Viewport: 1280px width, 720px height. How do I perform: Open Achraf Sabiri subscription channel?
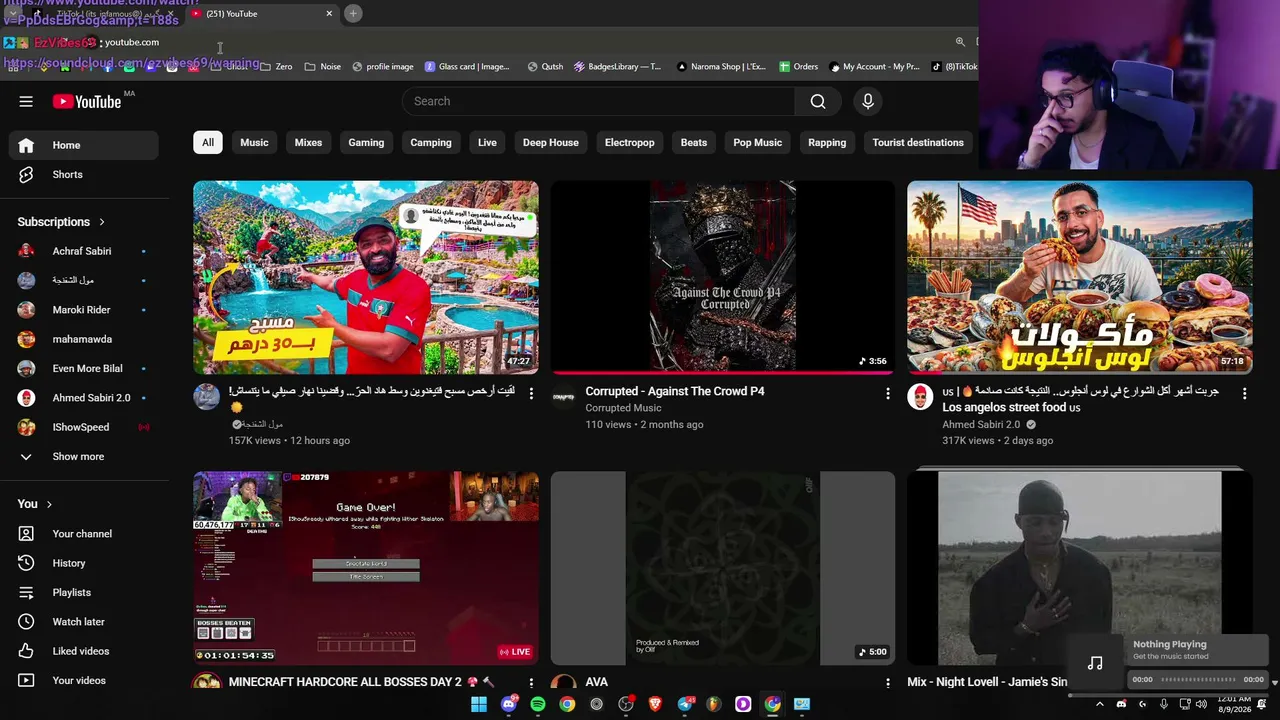click(x=84, y=251)
